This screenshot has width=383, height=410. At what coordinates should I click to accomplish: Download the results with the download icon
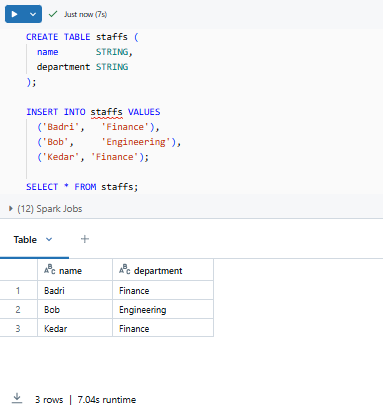[17, 398]
